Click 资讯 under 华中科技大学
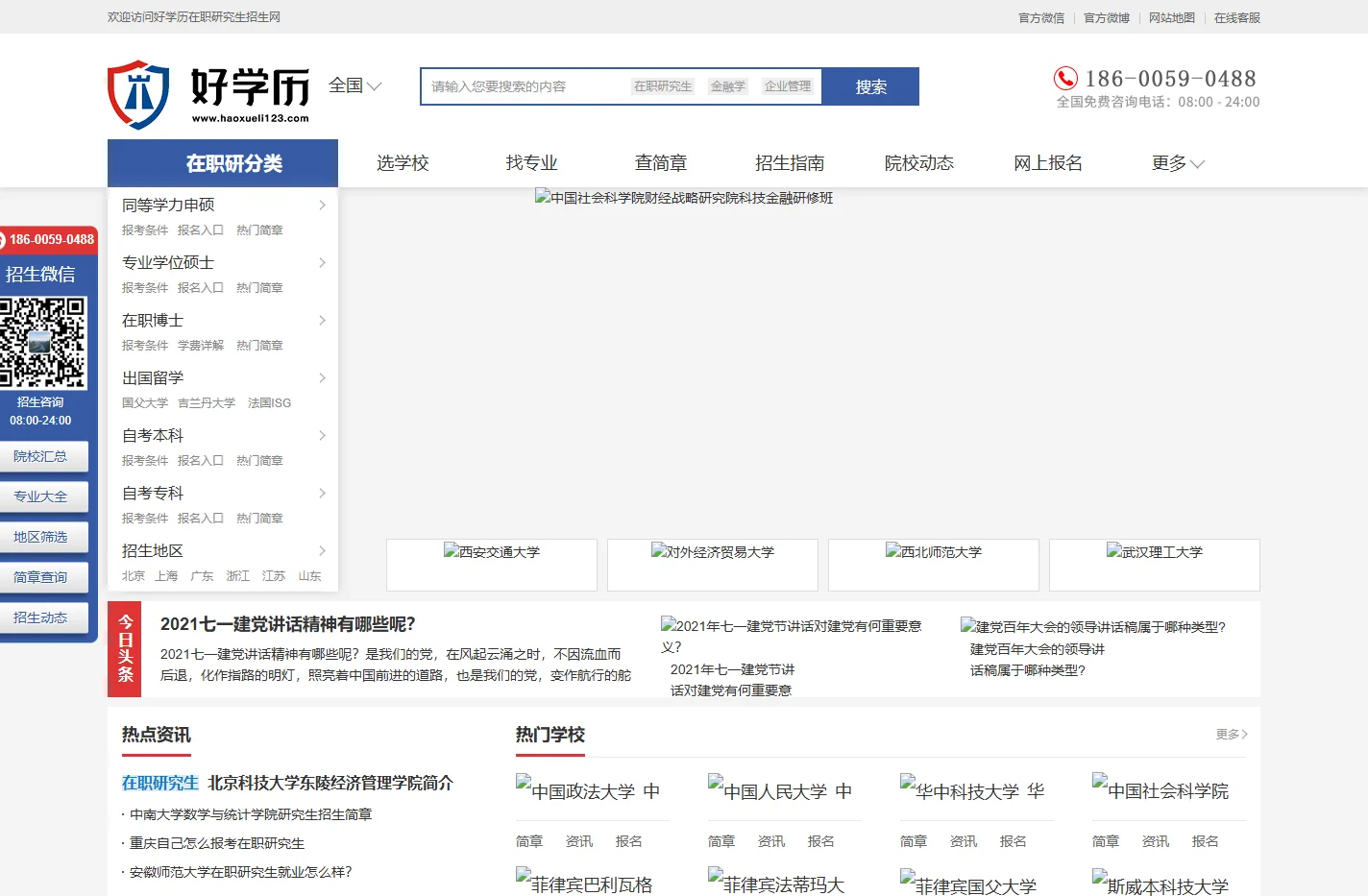Screen dimensions: 1368x896 [x=964, y=841]
